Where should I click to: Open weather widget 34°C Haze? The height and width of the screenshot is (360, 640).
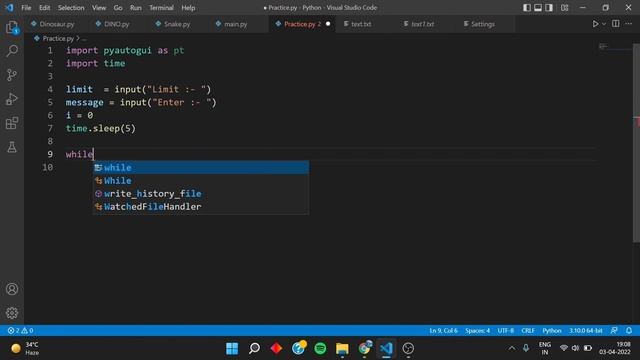tap(25, 348)
